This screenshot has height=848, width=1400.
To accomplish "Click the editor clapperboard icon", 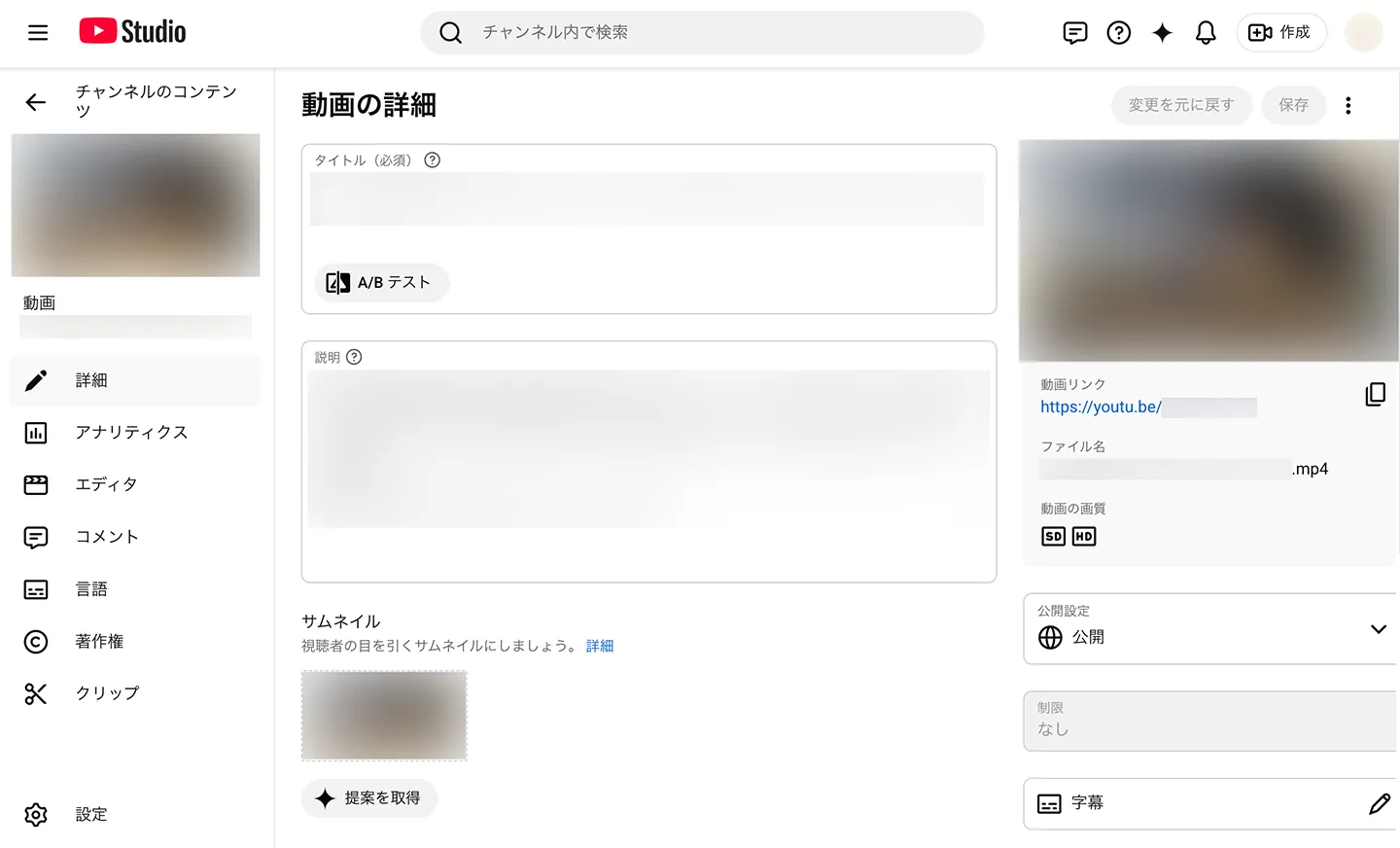I will (36, 484).
